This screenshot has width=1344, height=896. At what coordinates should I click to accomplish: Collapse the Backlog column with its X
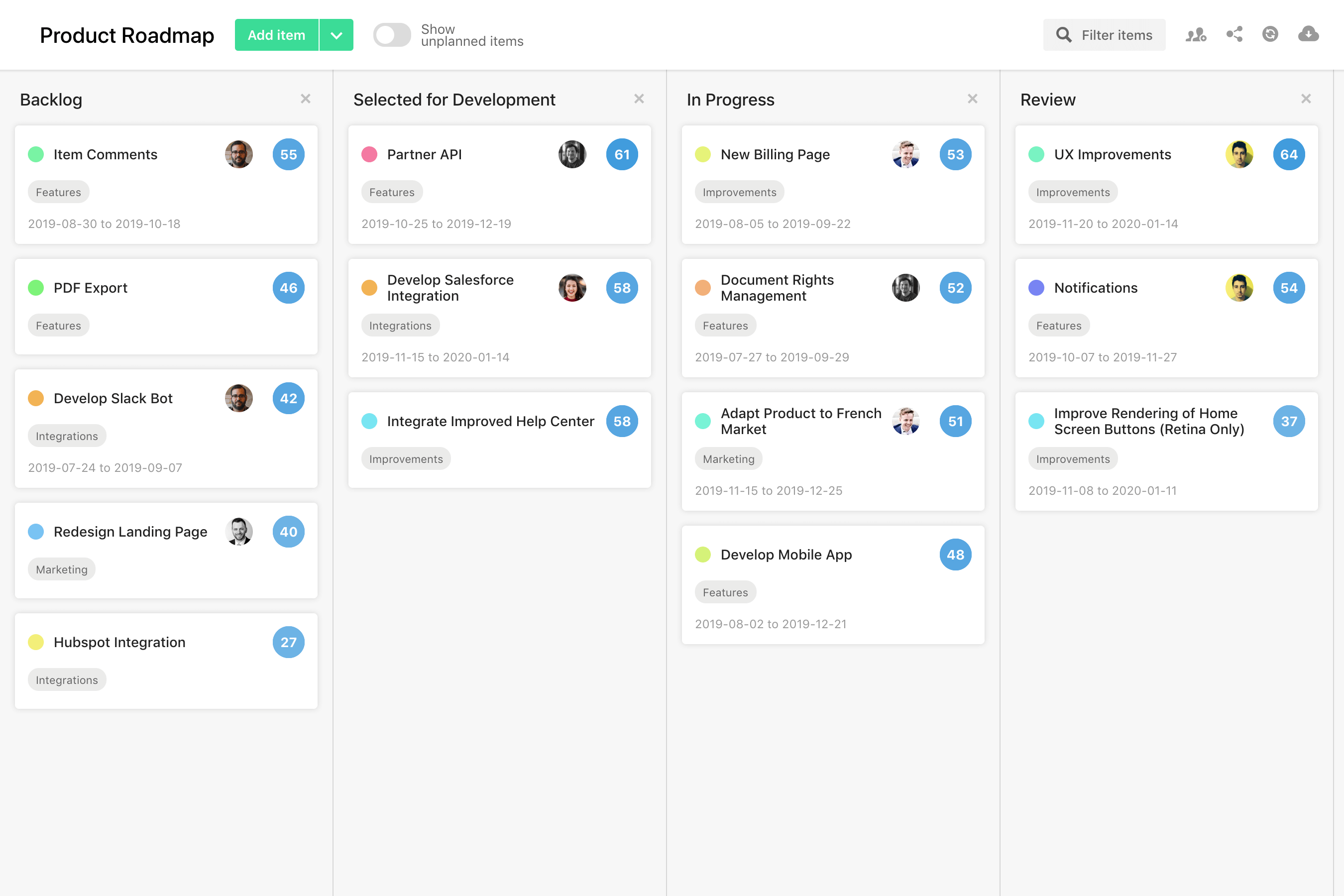coord(306,98)
